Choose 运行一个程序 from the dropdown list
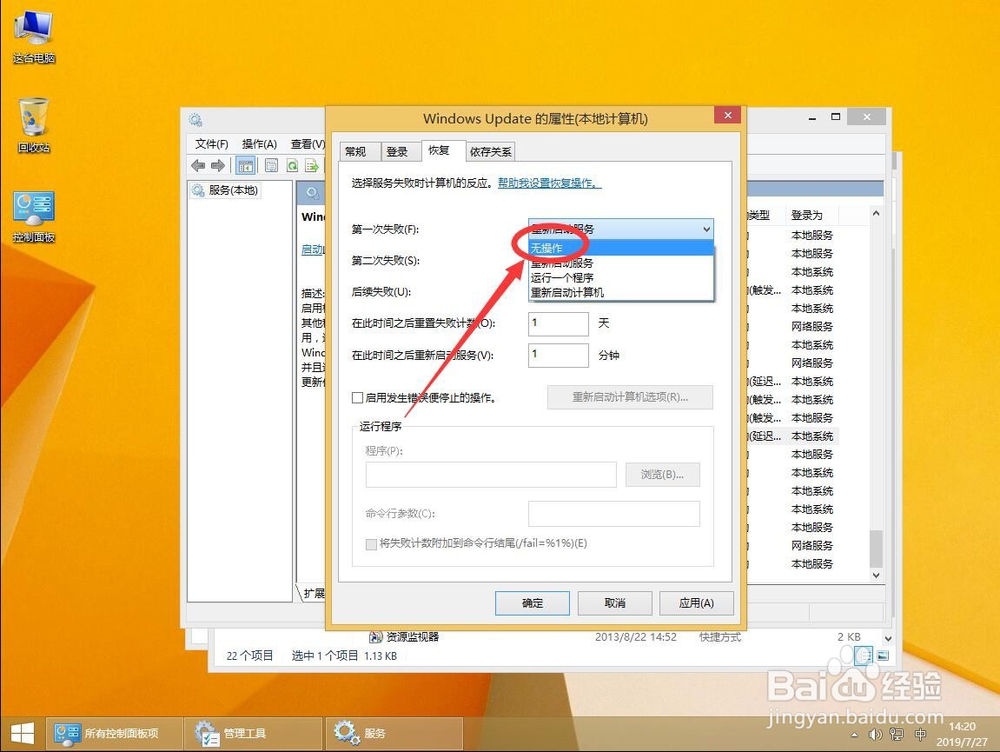The image size is (1000, 752). click(x=621, y=277)
